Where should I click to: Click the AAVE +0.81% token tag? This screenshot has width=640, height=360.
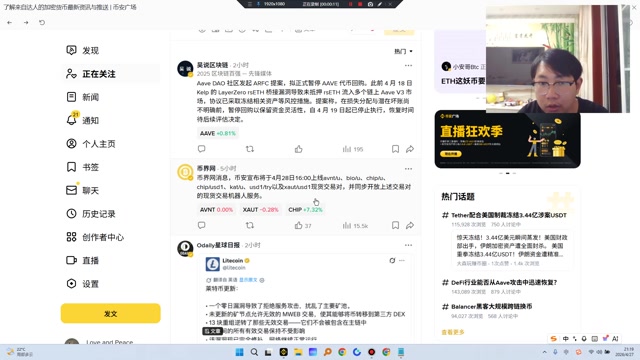point(218,133)
